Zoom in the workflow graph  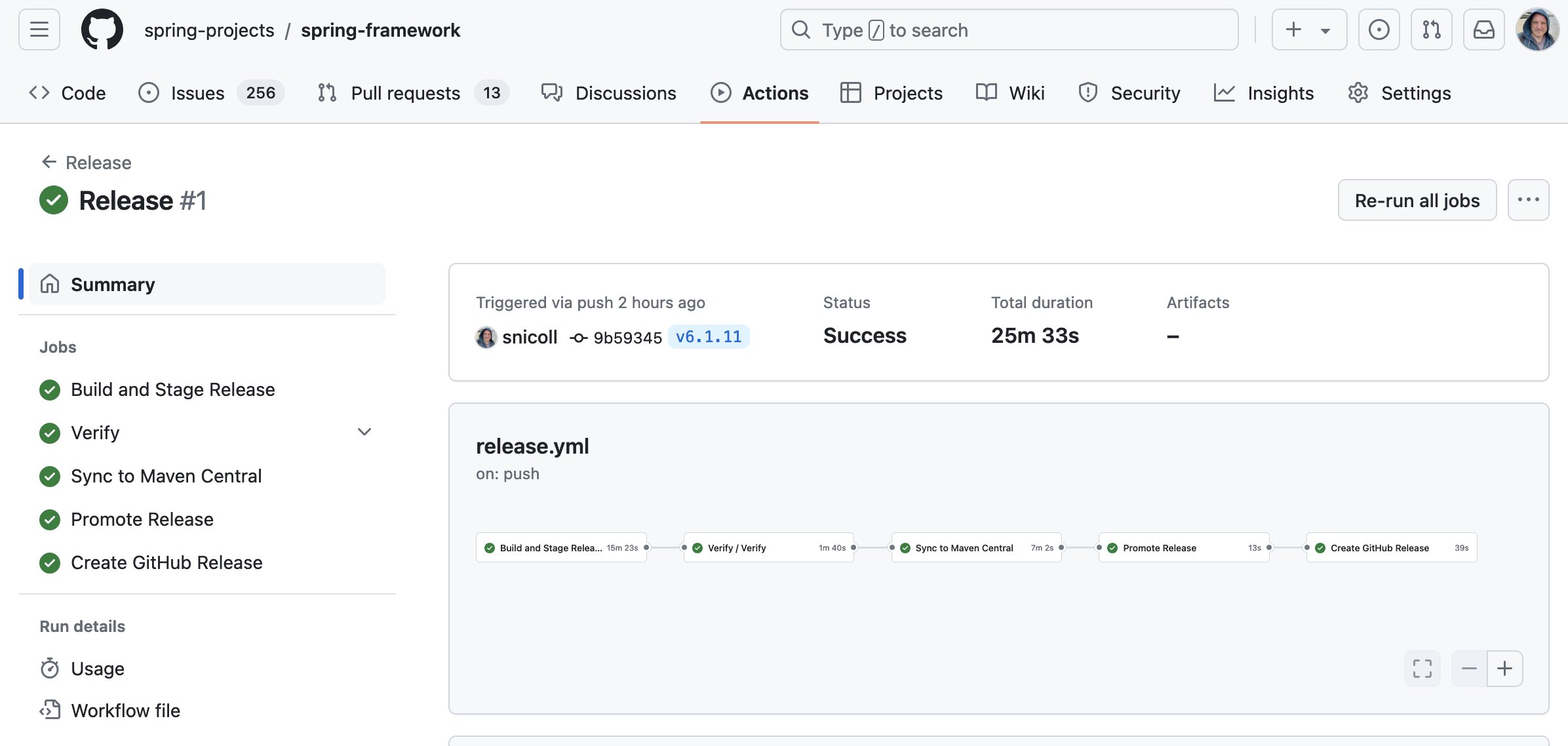click(x=1505, y=669)
